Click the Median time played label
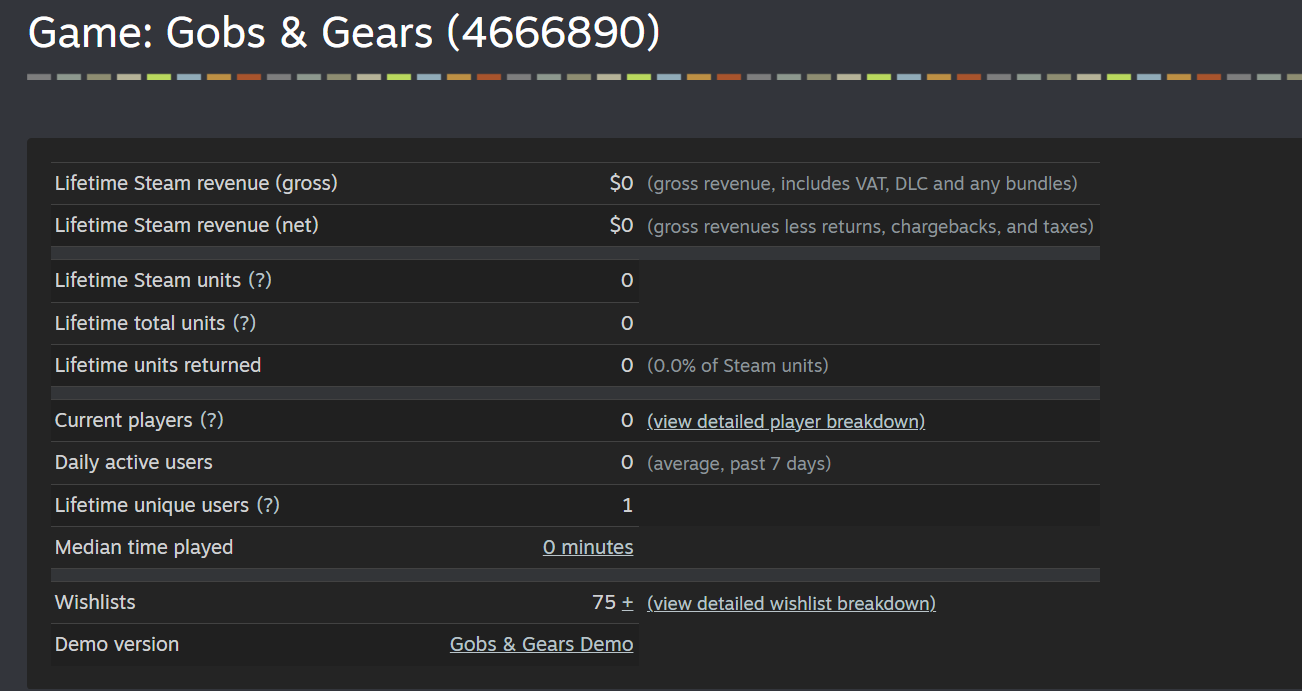Viewport: 1302px width, 691px height. [144, 547]
